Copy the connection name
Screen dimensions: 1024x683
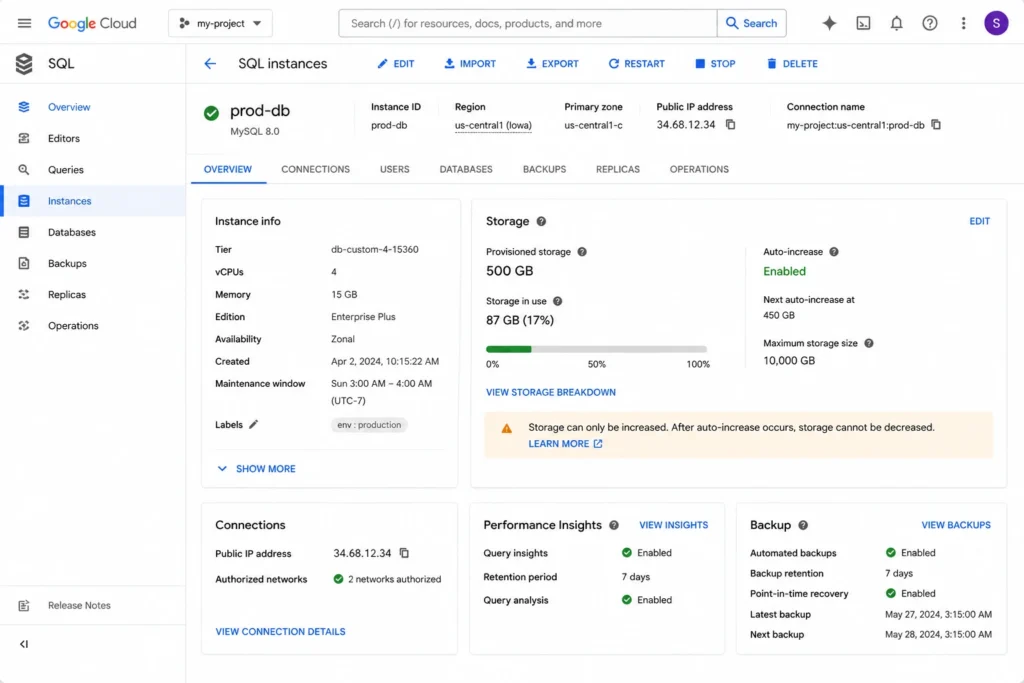click(x=935, y=124)
